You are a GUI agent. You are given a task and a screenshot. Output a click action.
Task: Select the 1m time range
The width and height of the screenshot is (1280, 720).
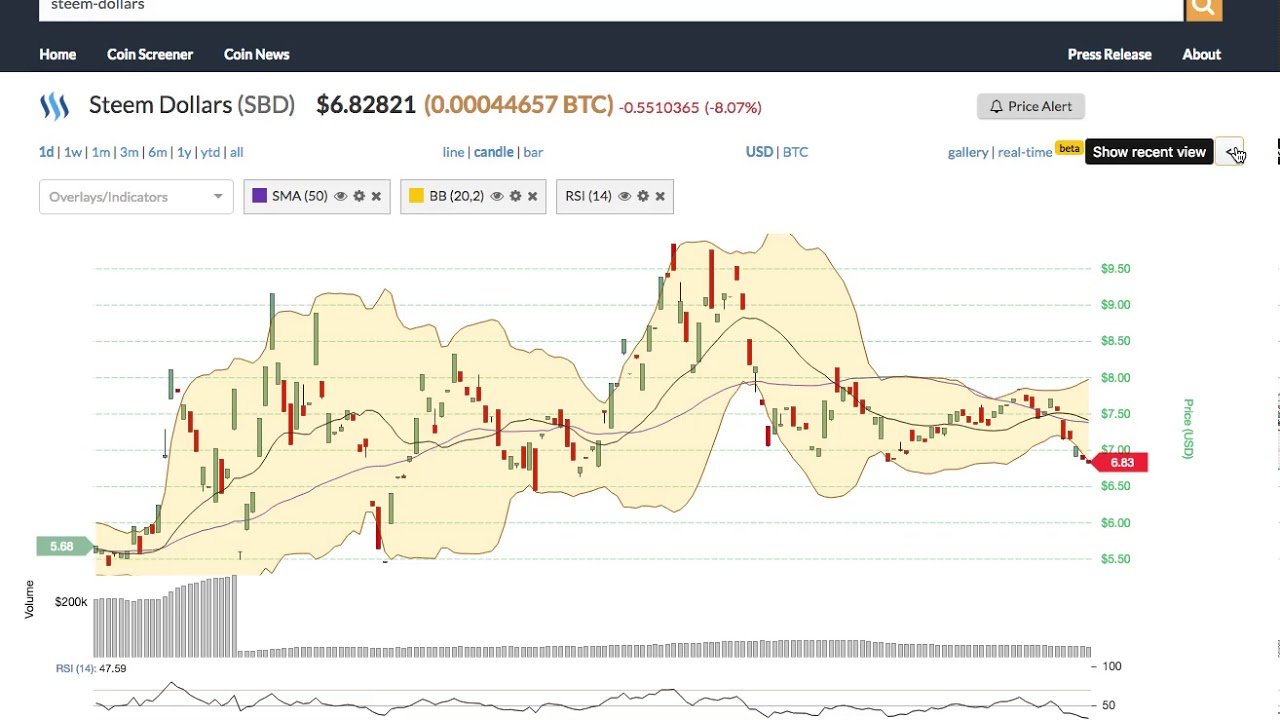pyautogui.click(x=100, y=152)
